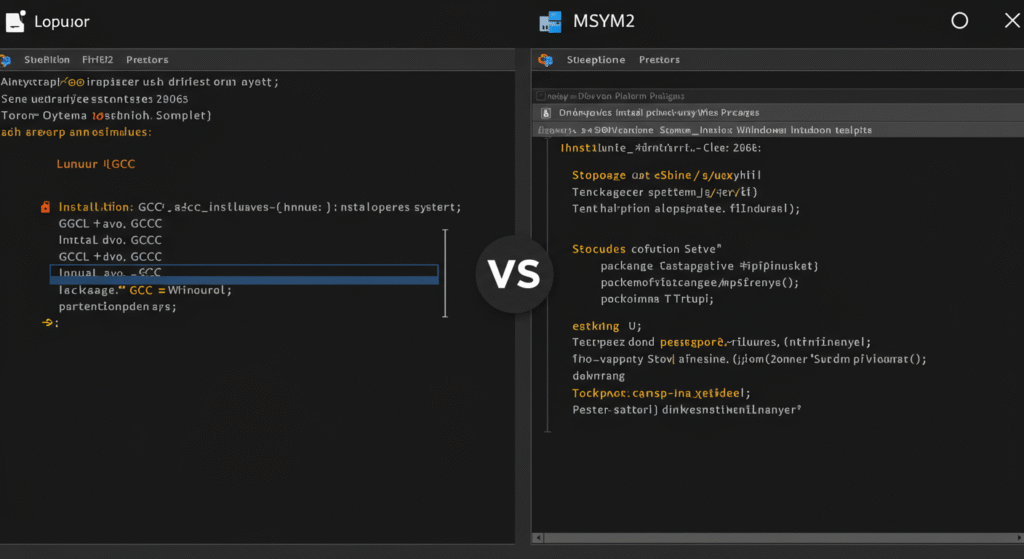
Task: Open the Pretors menu in left window
Action: click(147, 60)
